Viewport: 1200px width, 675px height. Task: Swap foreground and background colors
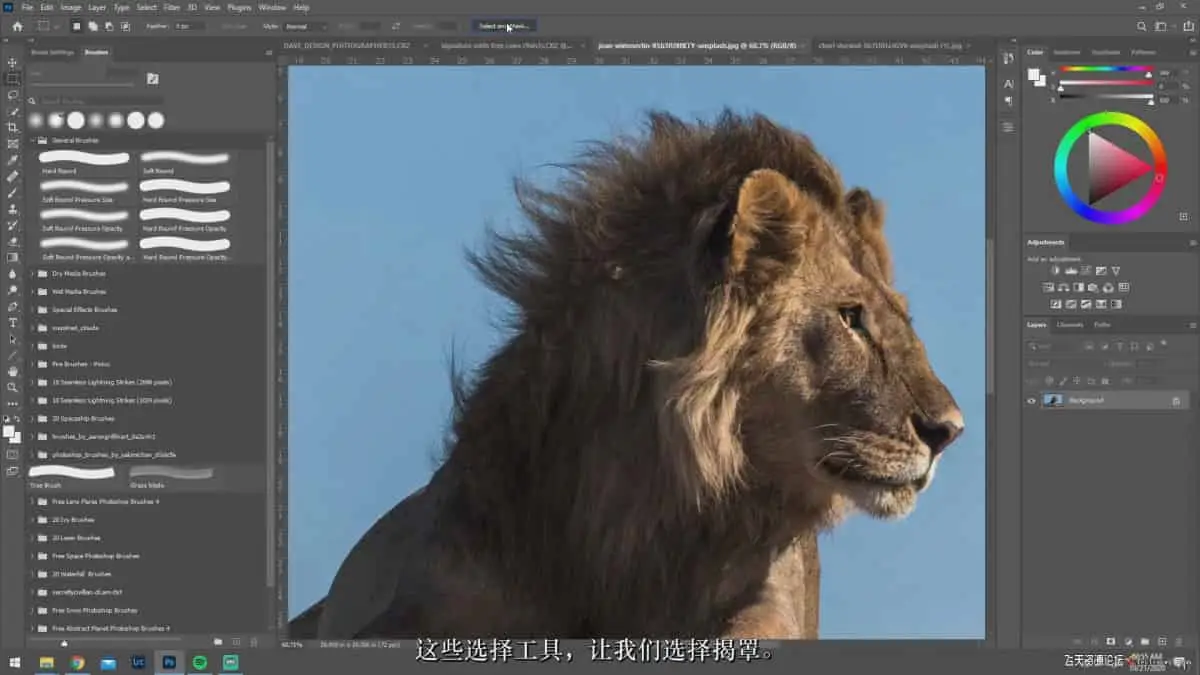tap(17, 420)
